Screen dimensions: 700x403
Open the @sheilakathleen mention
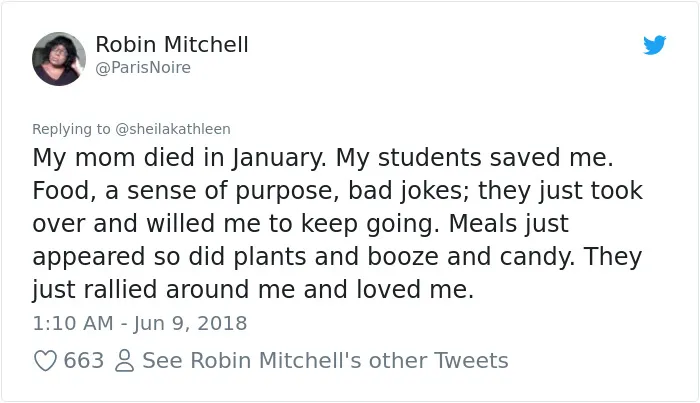[173, 129]
